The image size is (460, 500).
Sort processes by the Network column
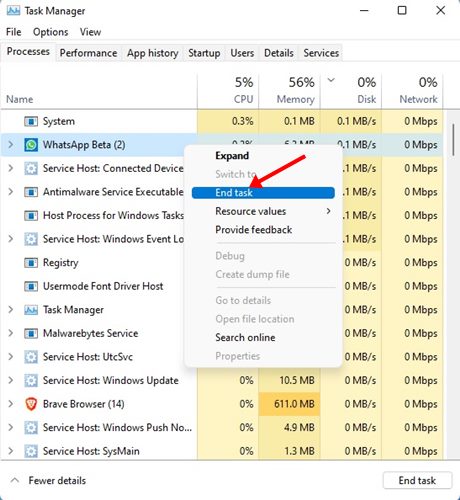(412, 91)
